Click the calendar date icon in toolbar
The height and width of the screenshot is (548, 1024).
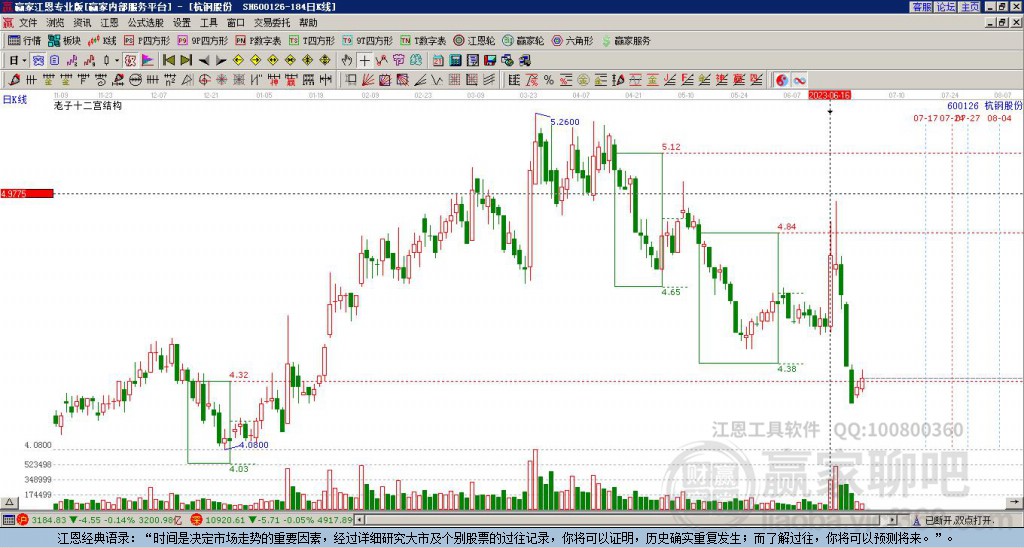pos(438,61)
